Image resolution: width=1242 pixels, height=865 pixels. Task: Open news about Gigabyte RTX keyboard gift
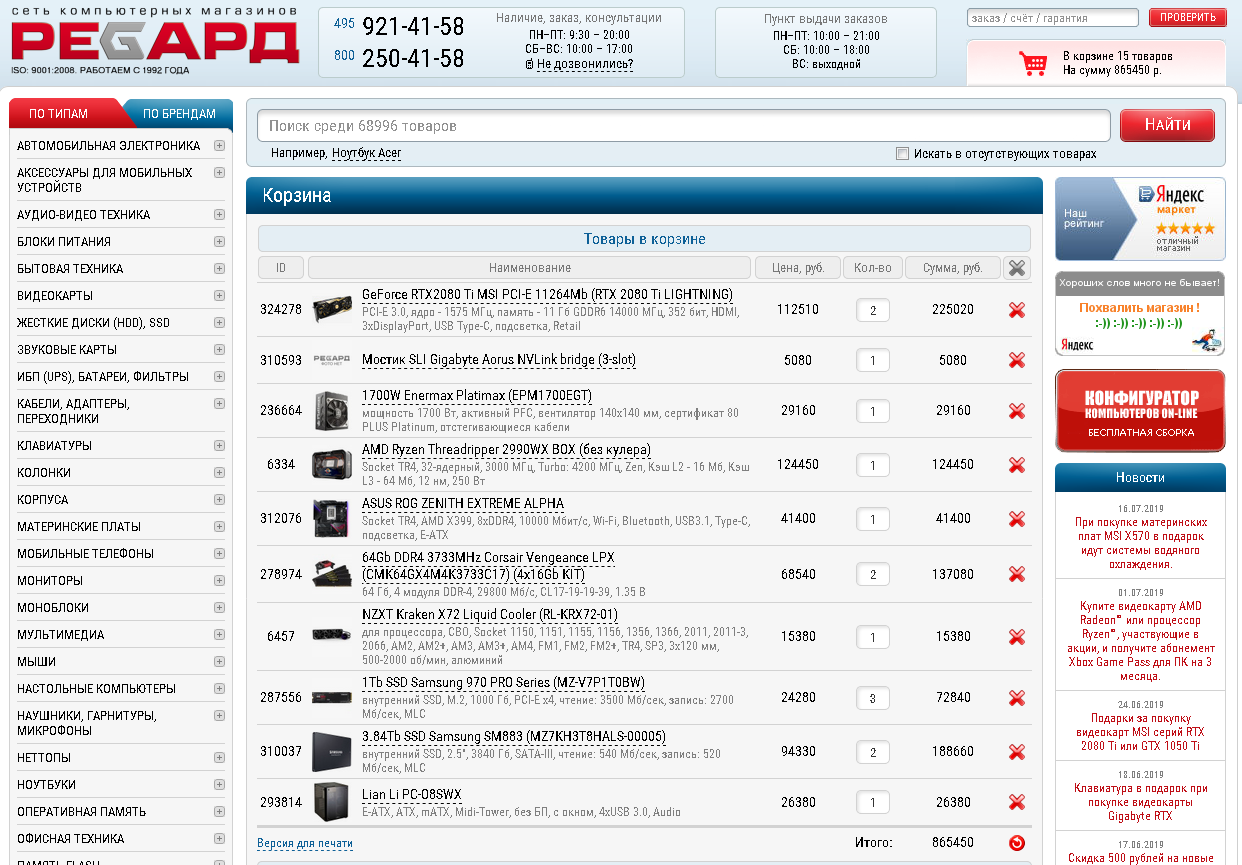click(x=1141, y=802)
